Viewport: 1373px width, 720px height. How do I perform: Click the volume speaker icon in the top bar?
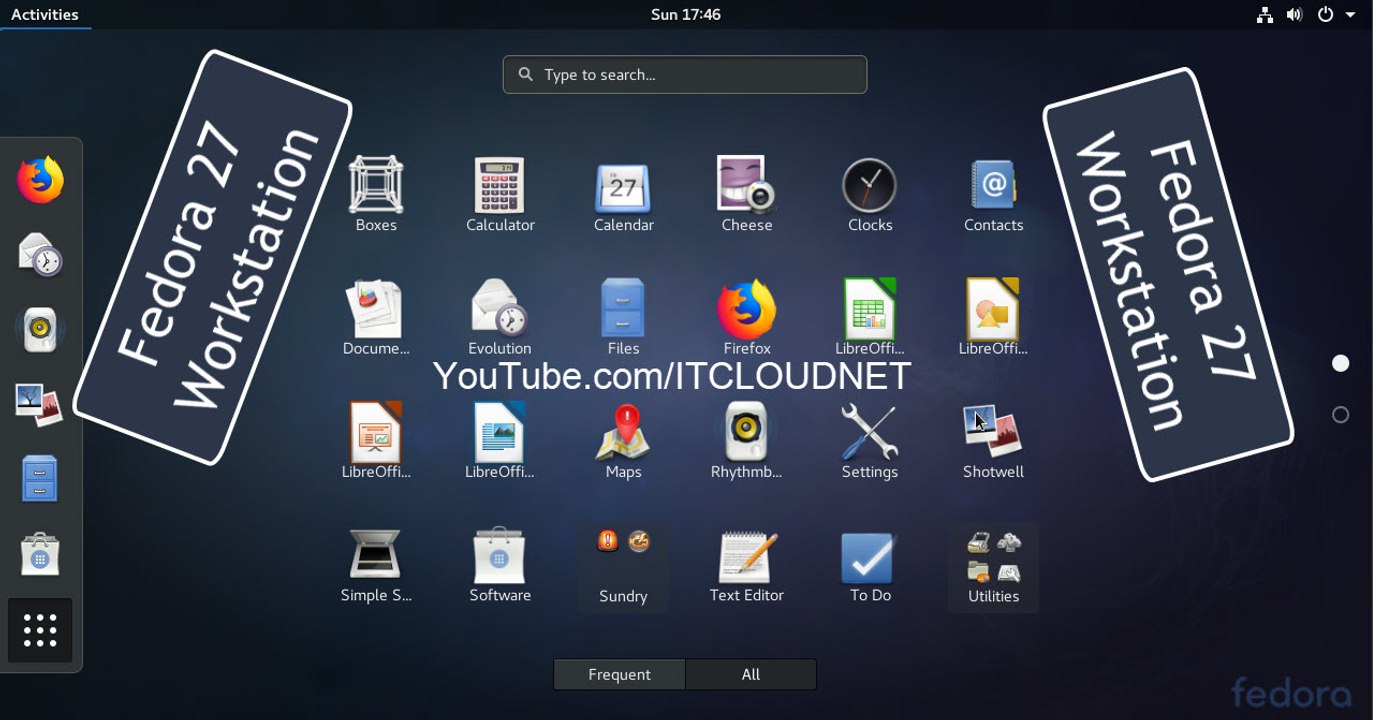[x=1295, y=14]
